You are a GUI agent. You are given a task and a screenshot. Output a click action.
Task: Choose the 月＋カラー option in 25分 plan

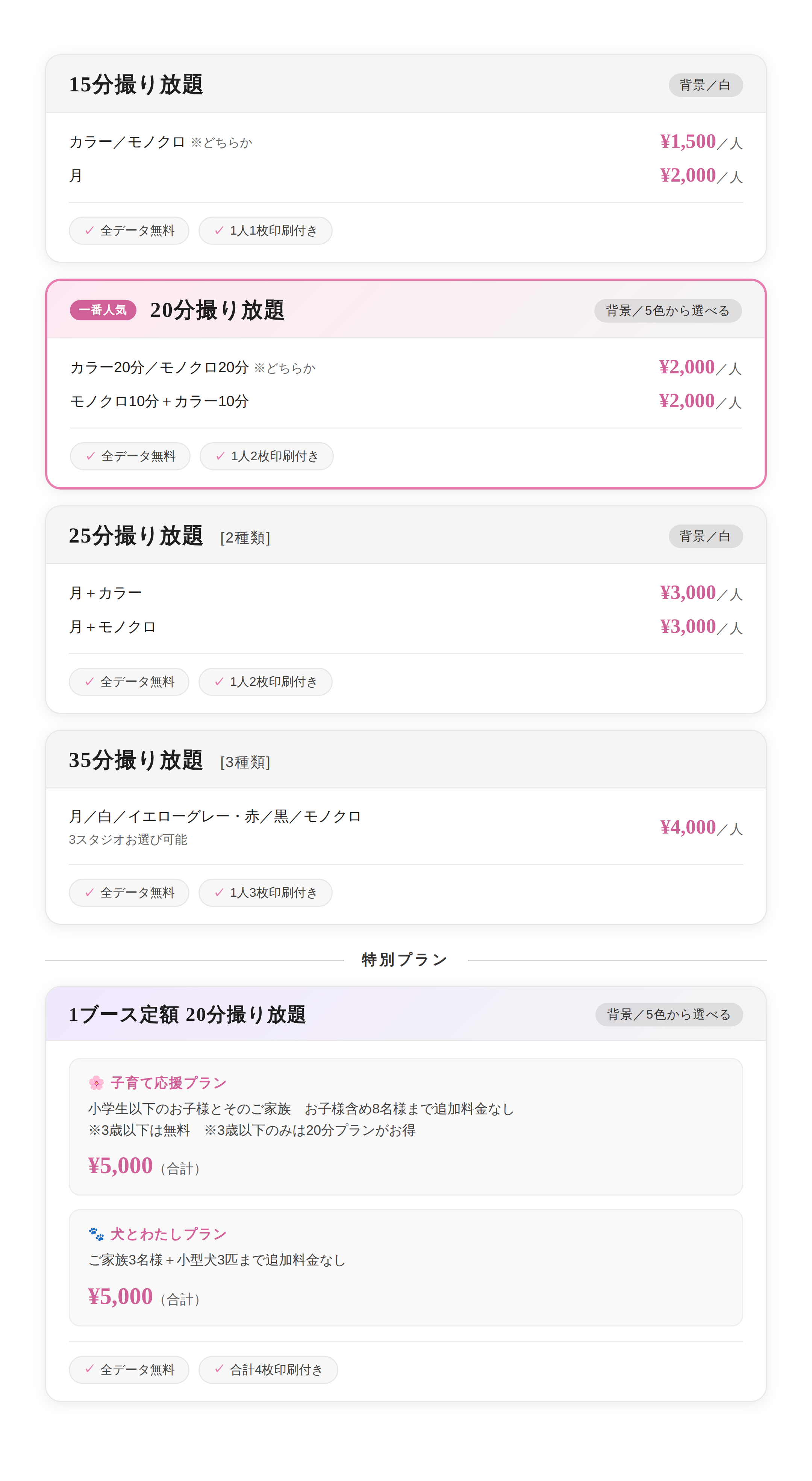click(105, 593)
